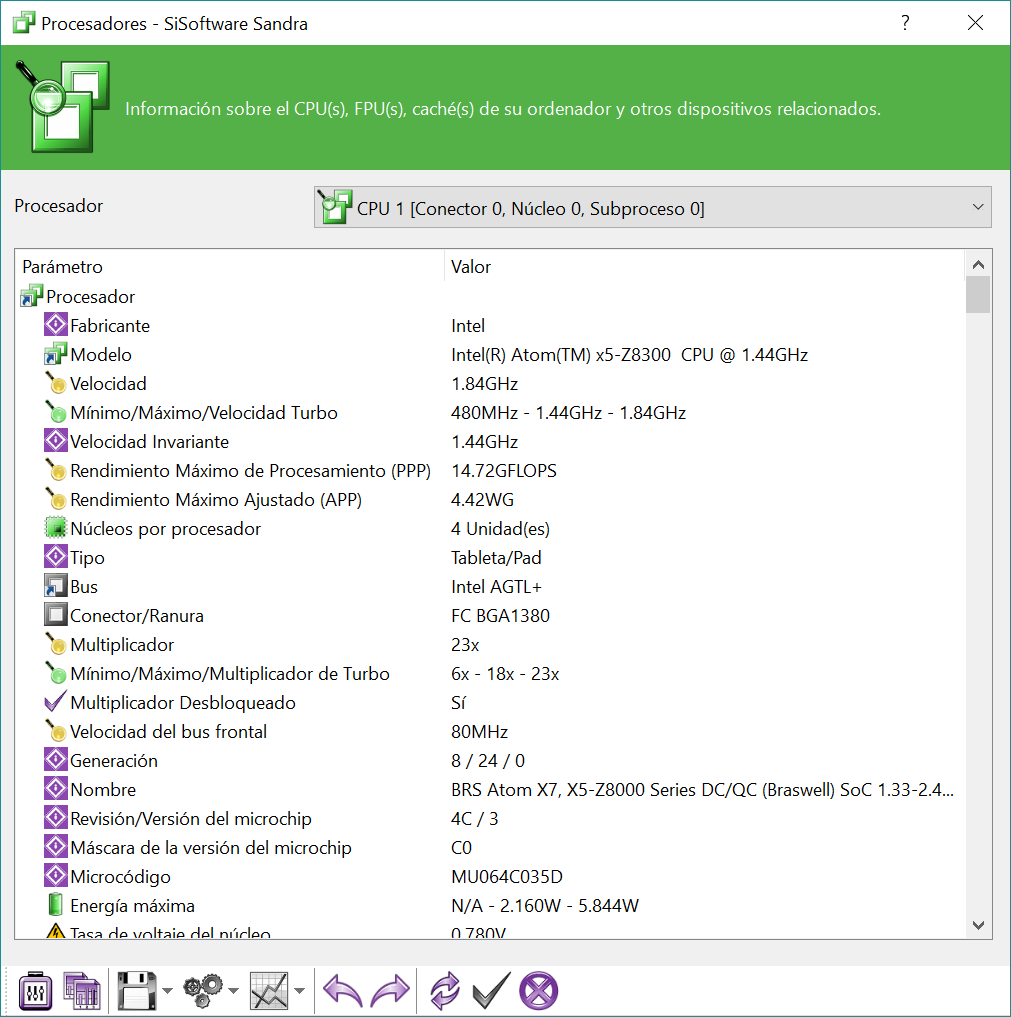1011x1017 pixels.
Task: Click the Velocidad Invariante row icon
Action: [56, 440]
